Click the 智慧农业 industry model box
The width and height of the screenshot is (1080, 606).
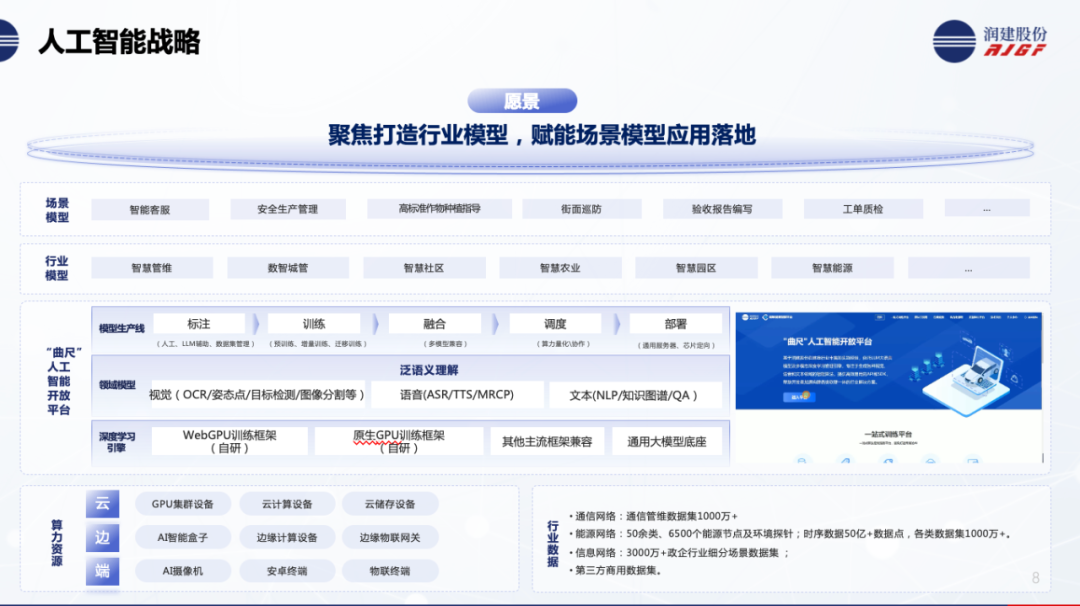pos(560,268)
